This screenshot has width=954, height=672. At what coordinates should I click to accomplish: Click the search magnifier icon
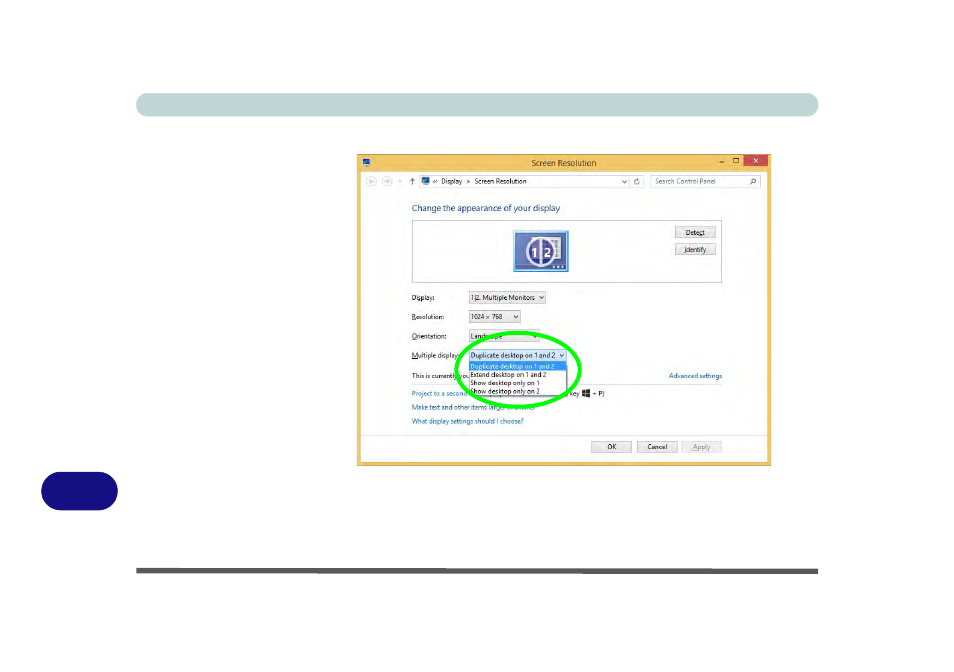(x=753, y=181)
